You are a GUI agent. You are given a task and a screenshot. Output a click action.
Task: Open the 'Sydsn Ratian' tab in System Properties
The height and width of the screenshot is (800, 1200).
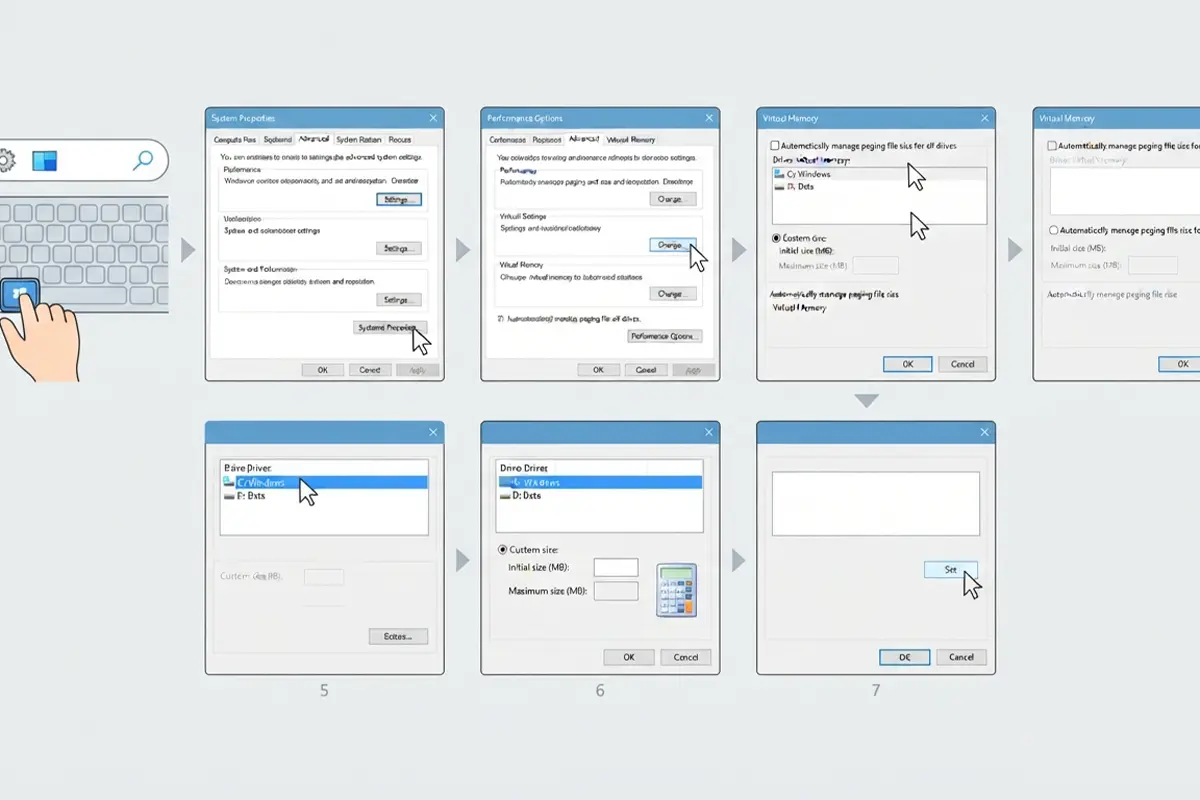pyautogui.click(x=358, y=140)
